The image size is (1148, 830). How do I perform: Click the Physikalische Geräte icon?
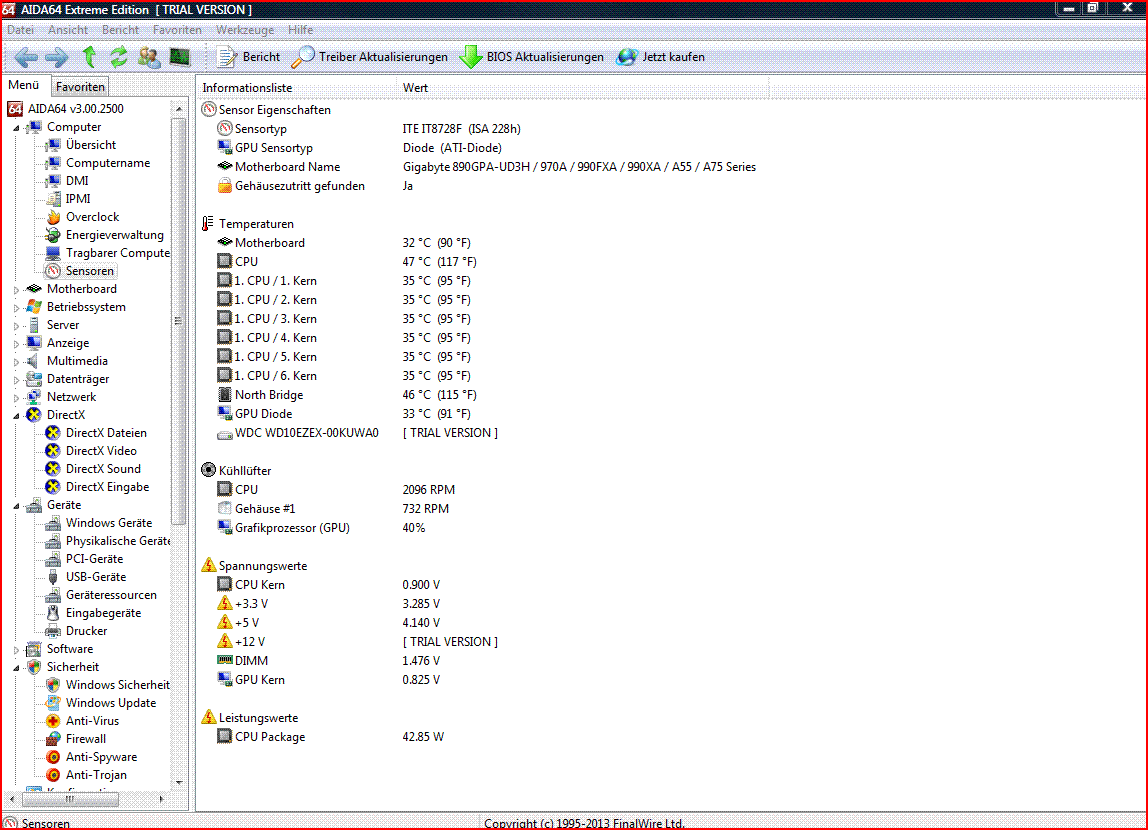[x=53, y=541]
